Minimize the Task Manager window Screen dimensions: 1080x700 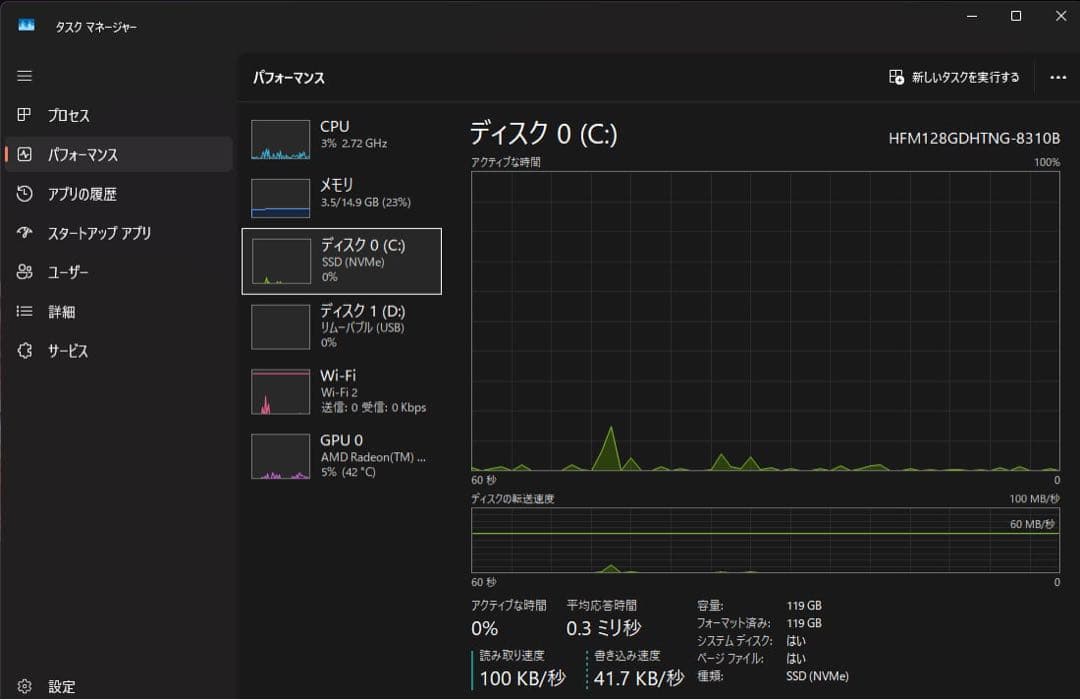[x=972, y=16]
